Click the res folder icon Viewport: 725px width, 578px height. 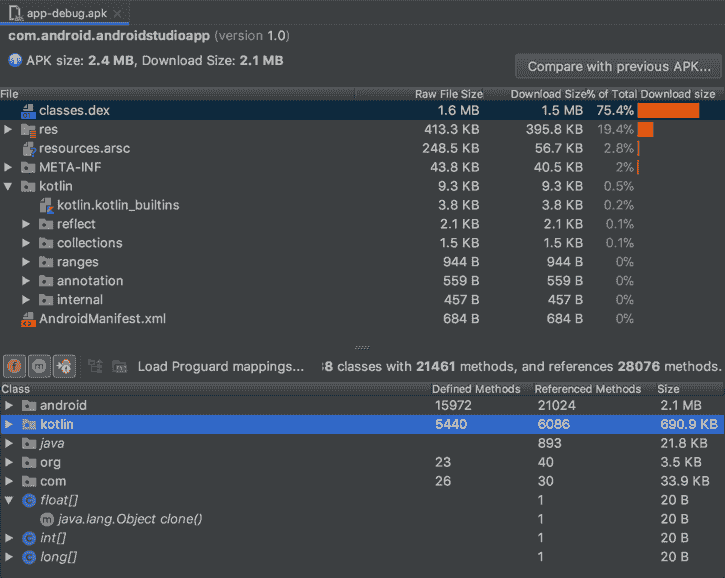(28, 130)
